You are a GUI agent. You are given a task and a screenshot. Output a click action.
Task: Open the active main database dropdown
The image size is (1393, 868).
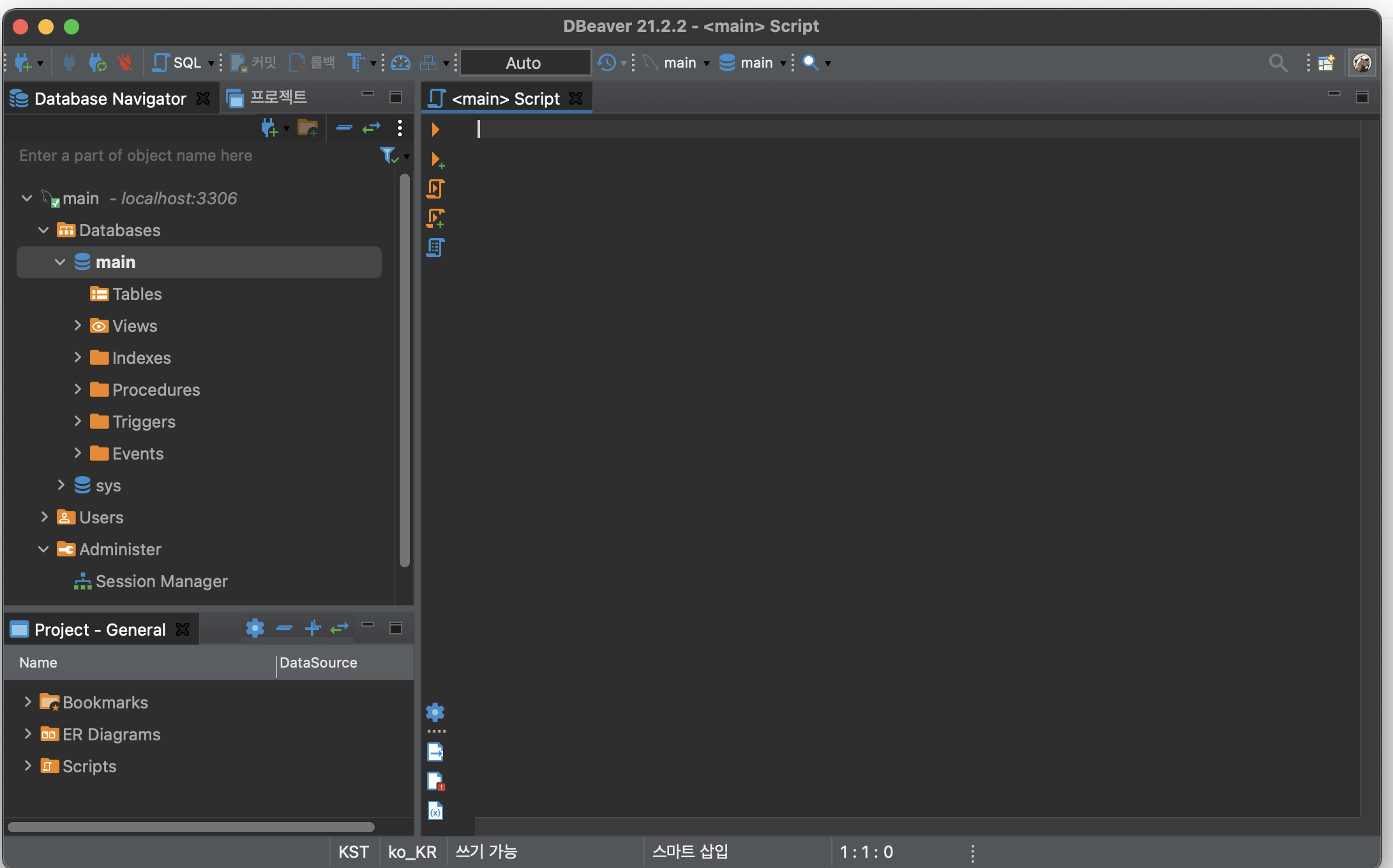753,63
